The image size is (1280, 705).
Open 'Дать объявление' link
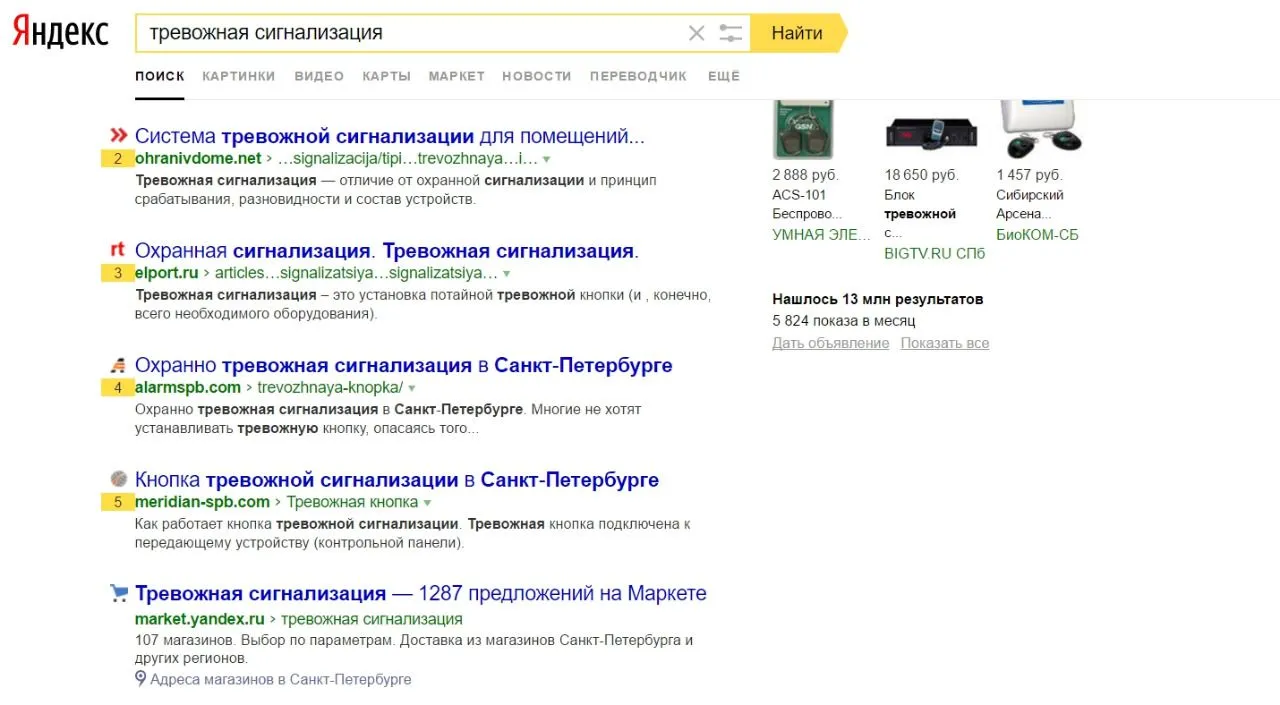pos(830,343)
